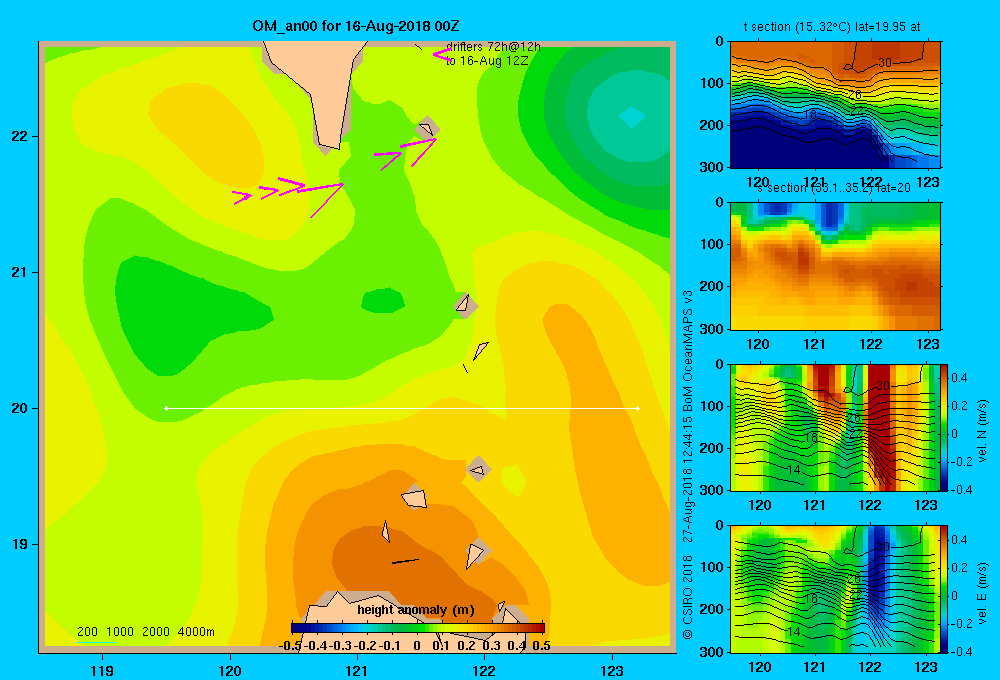Pick a colour on the vel. E colour scale
1000x680 pixels.
coord(944,589)
